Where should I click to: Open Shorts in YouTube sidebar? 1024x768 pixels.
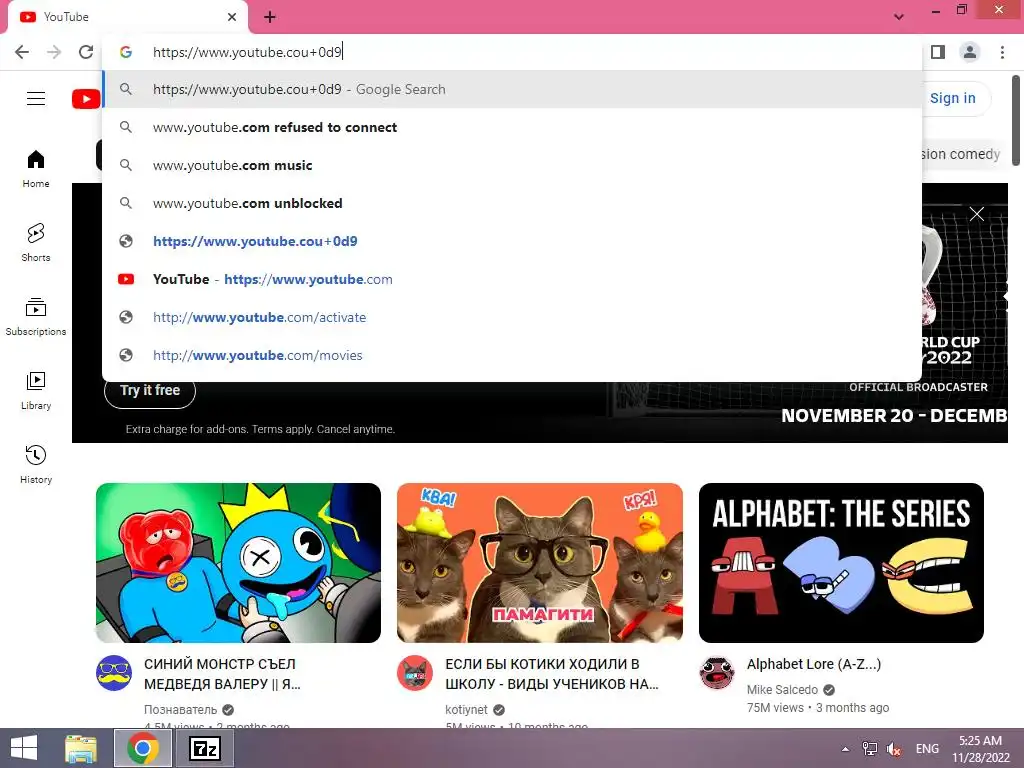(36, 242)
